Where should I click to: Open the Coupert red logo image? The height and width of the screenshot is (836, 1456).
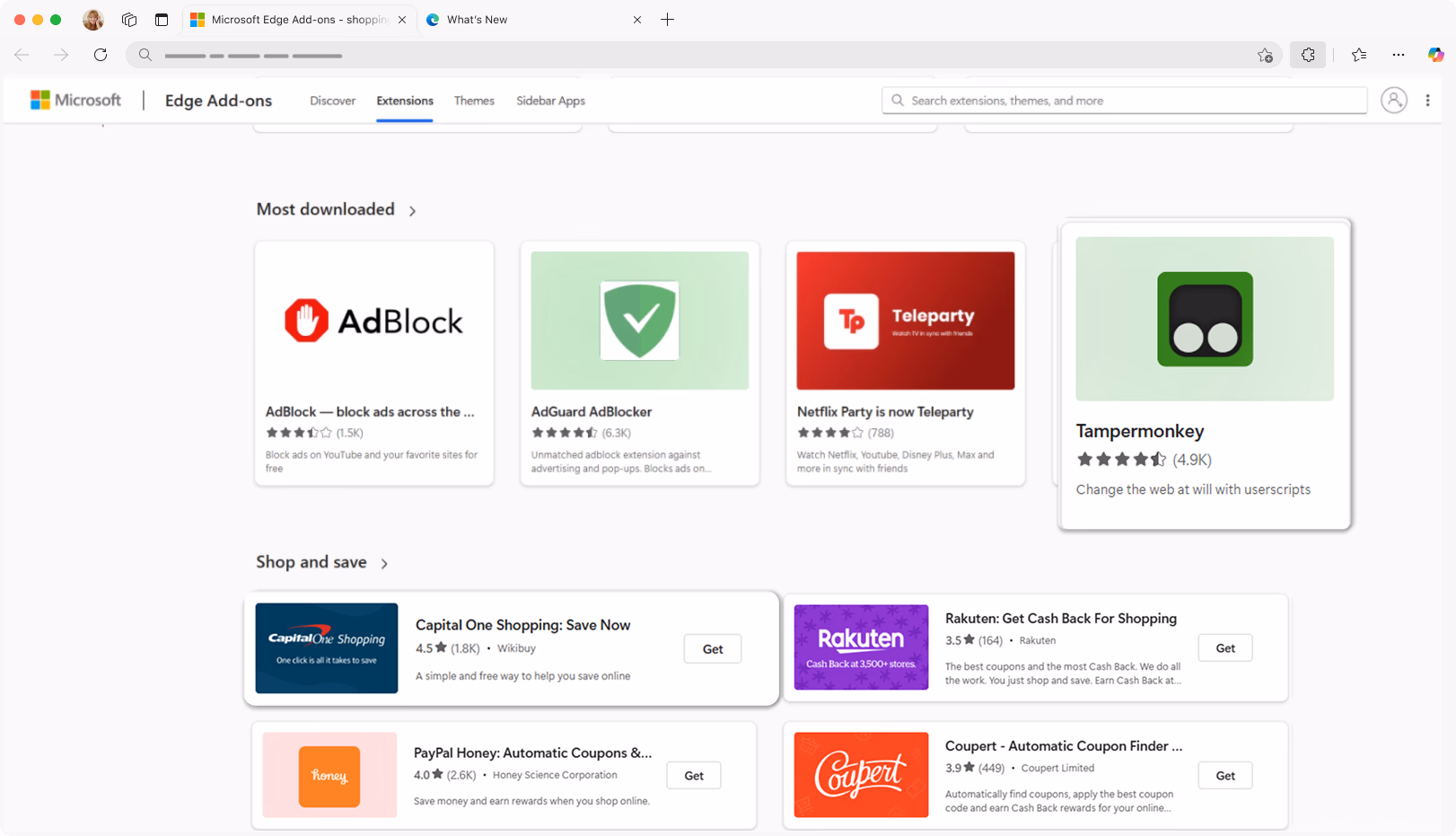coord(861,775)
